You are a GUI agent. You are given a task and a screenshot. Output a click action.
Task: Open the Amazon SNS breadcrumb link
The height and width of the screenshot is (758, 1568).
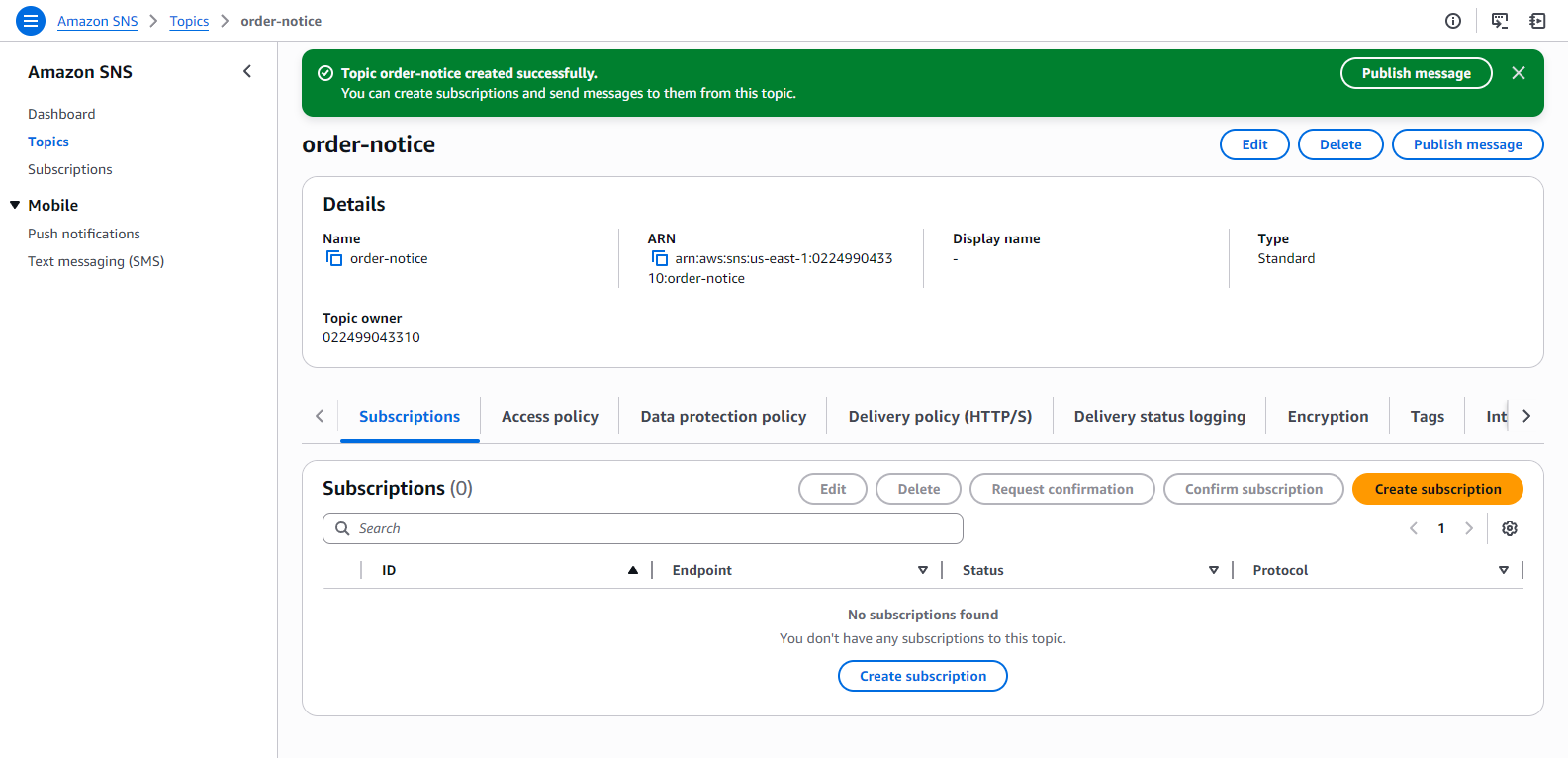point(97,21)
